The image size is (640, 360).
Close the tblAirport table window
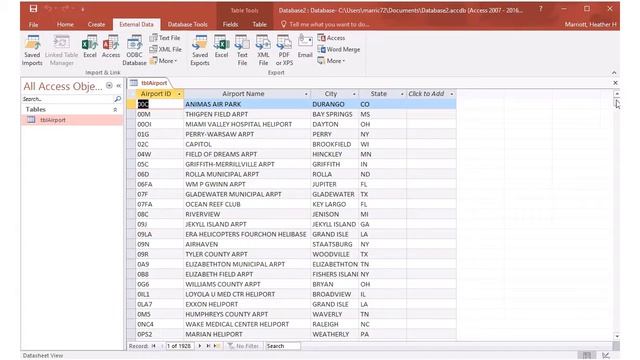click(615, 83)
